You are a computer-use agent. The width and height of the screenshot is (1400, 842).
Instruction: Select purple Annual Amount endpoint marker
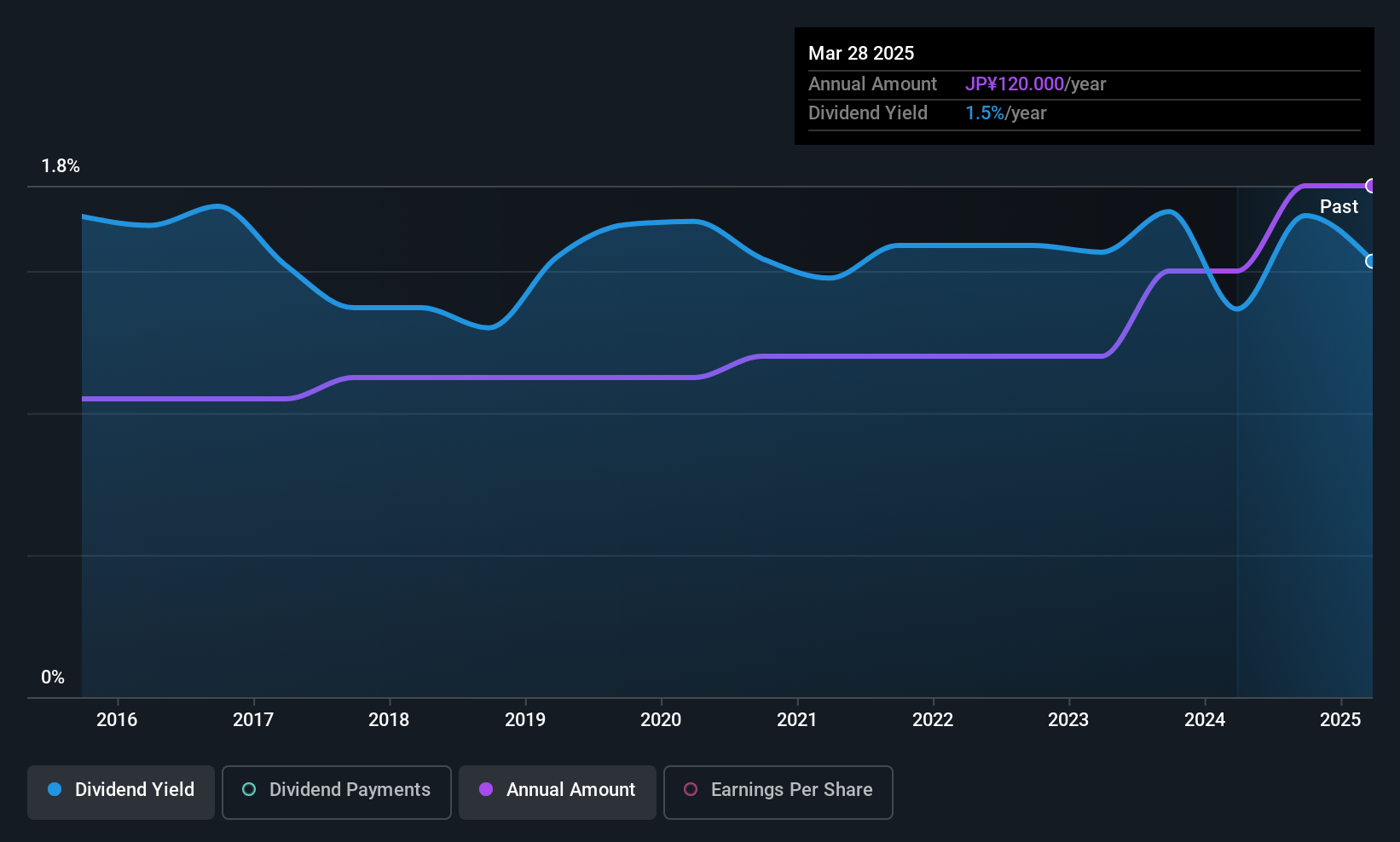(x=1371, y=186)
